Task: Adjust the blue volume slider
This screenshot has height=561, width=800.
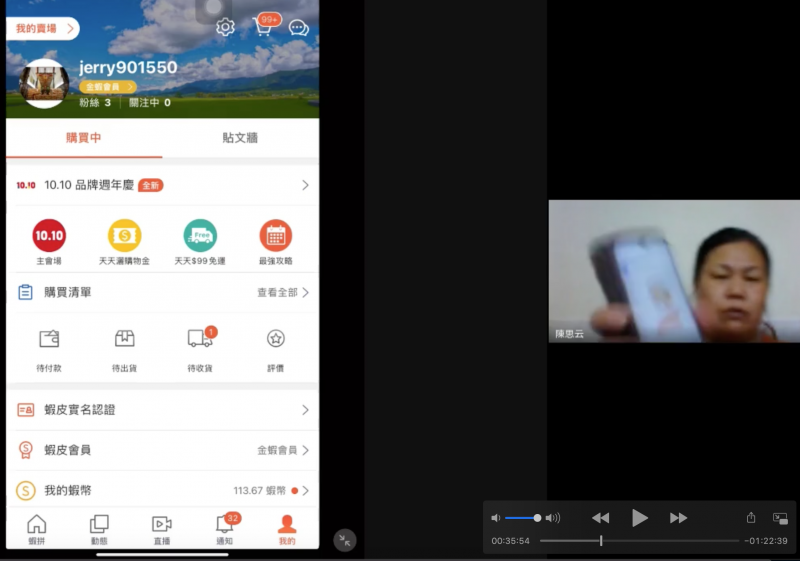Action: point(523,518)
